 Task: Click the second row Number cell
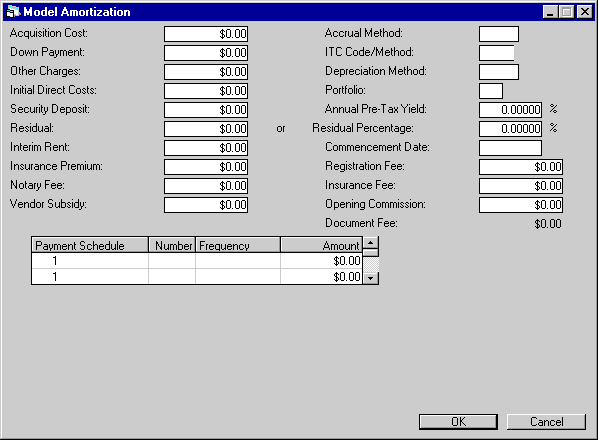pyautogui.click(x=172, y=277)
